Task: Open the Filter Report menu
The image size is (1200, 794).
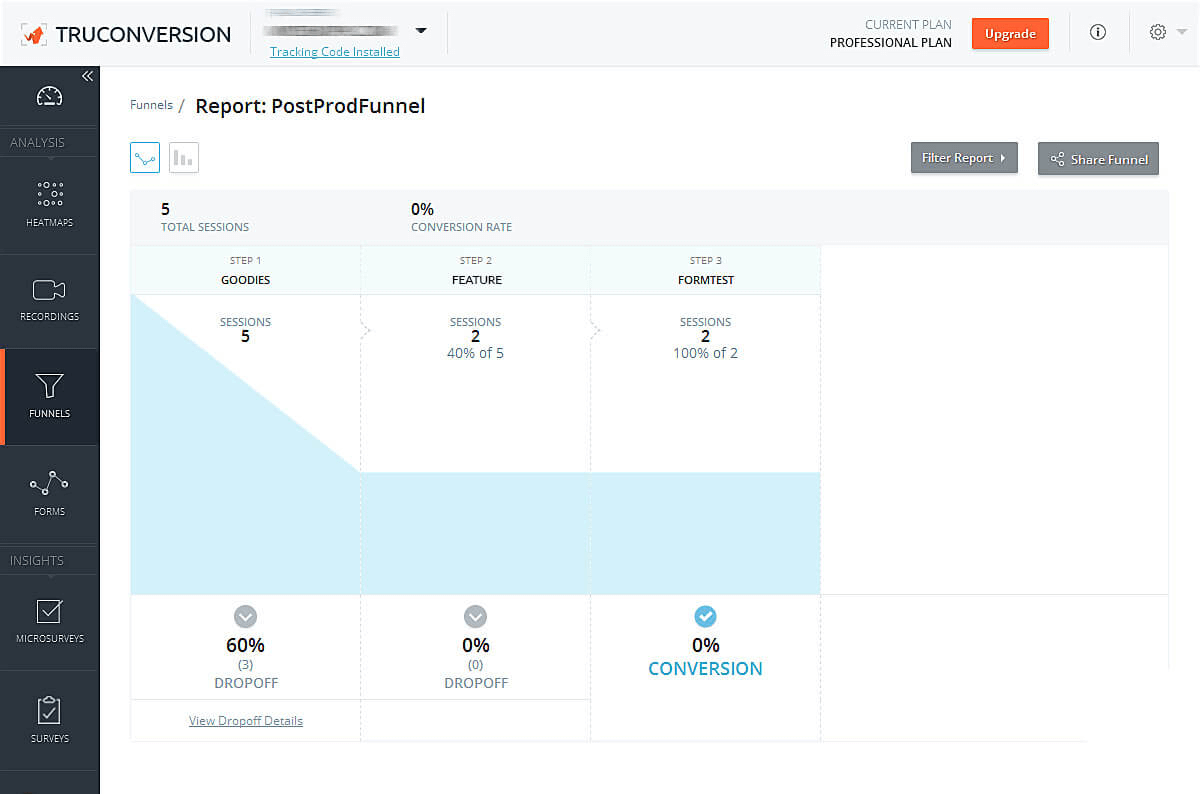Action: tap(963, 158)
